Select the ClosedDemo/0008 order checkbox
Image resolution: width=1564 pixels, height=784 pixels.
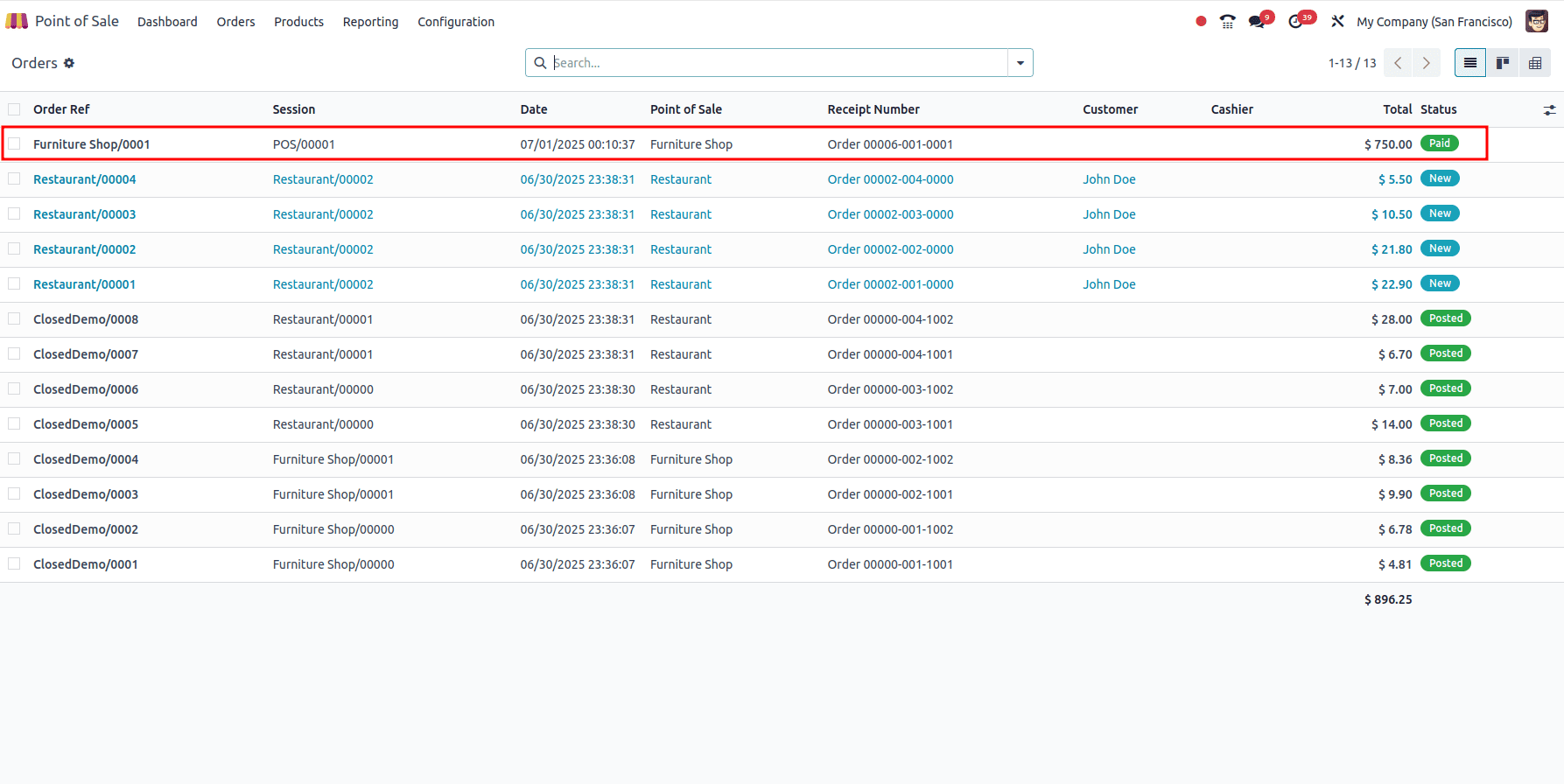point(14,318)
